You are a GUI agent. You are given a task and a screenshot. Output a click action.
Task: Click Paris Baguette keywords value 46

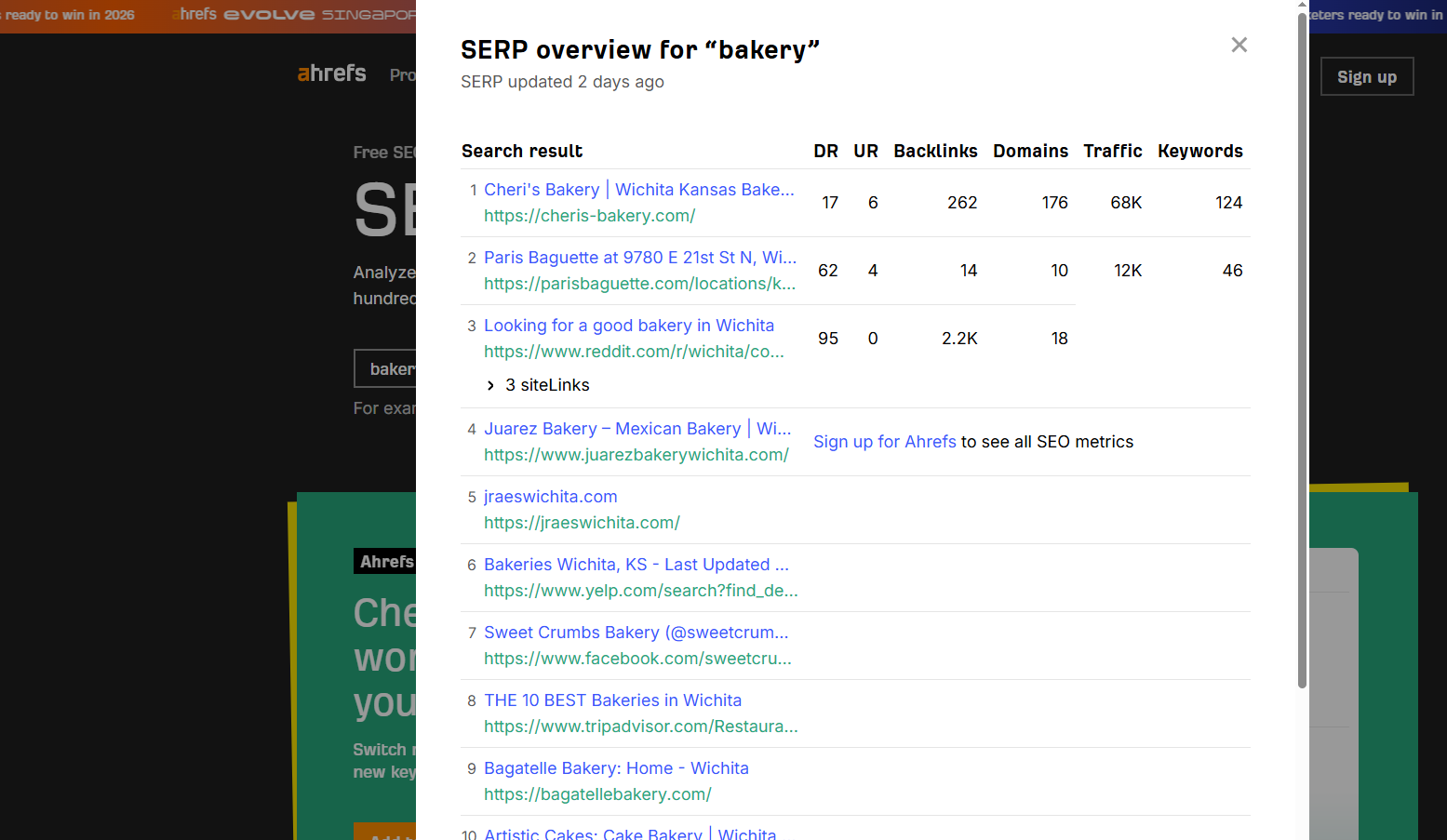[1232, 271]
